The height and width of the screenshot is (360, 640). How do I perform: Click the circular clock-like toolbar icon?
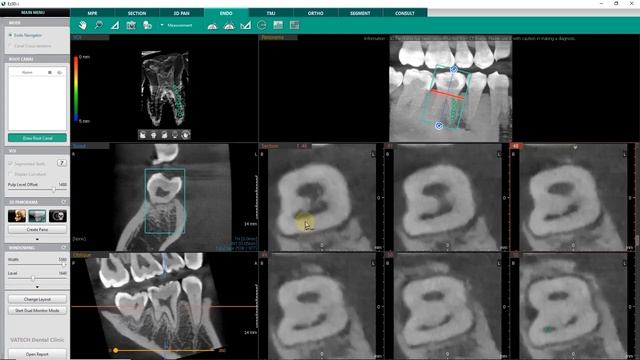[x=262, y=25]
